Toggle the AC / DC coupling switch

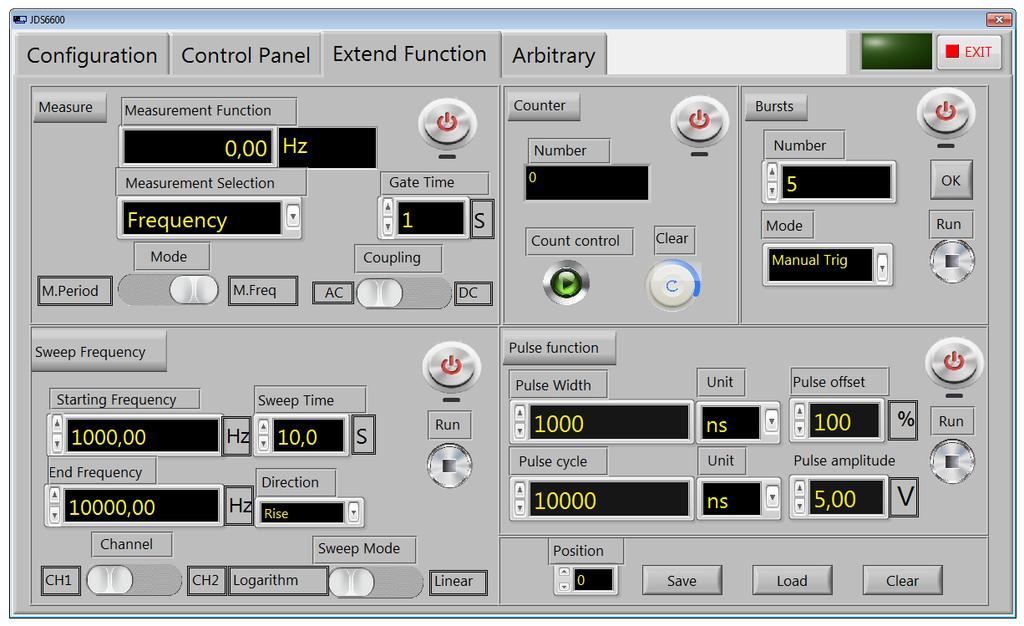point(404,293)
